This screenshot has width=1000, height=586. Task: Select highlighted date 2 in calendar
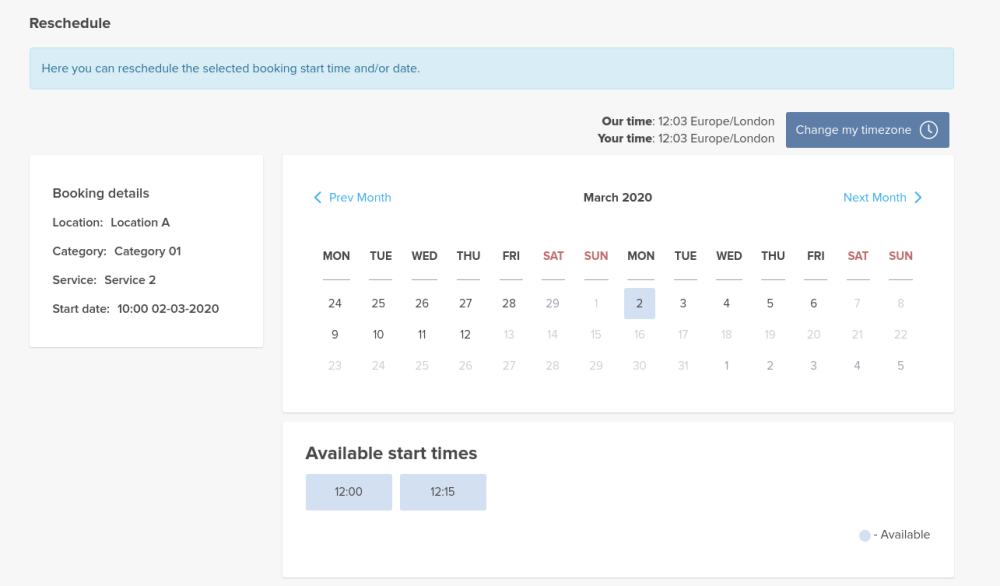[x=639, y=304]
